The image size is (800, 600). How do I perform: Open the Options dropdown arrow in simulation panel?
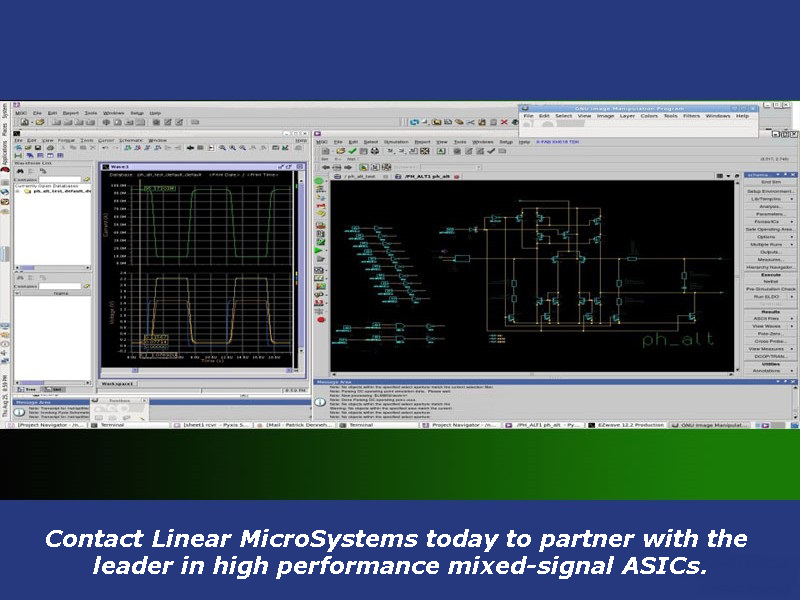pos(792,237)
